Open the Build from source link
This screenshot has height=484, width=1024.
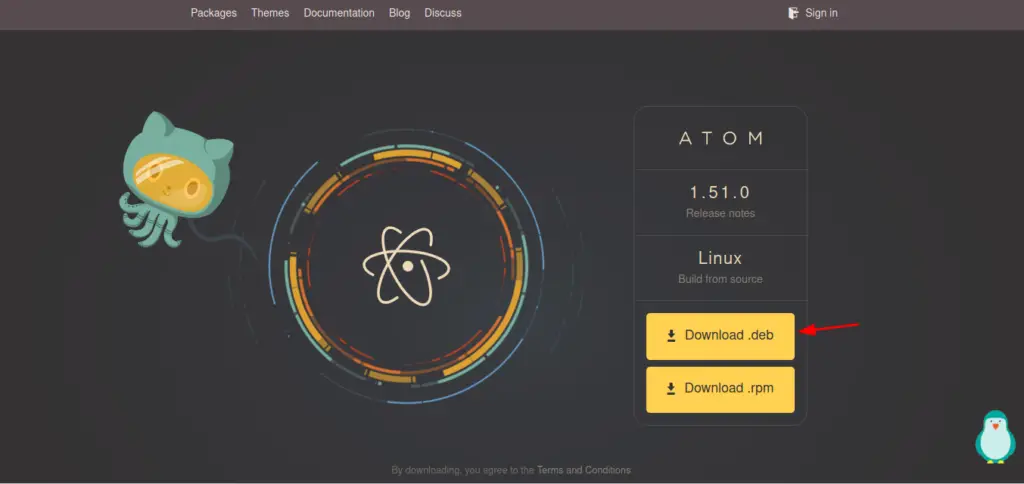[x=720, y=279]
